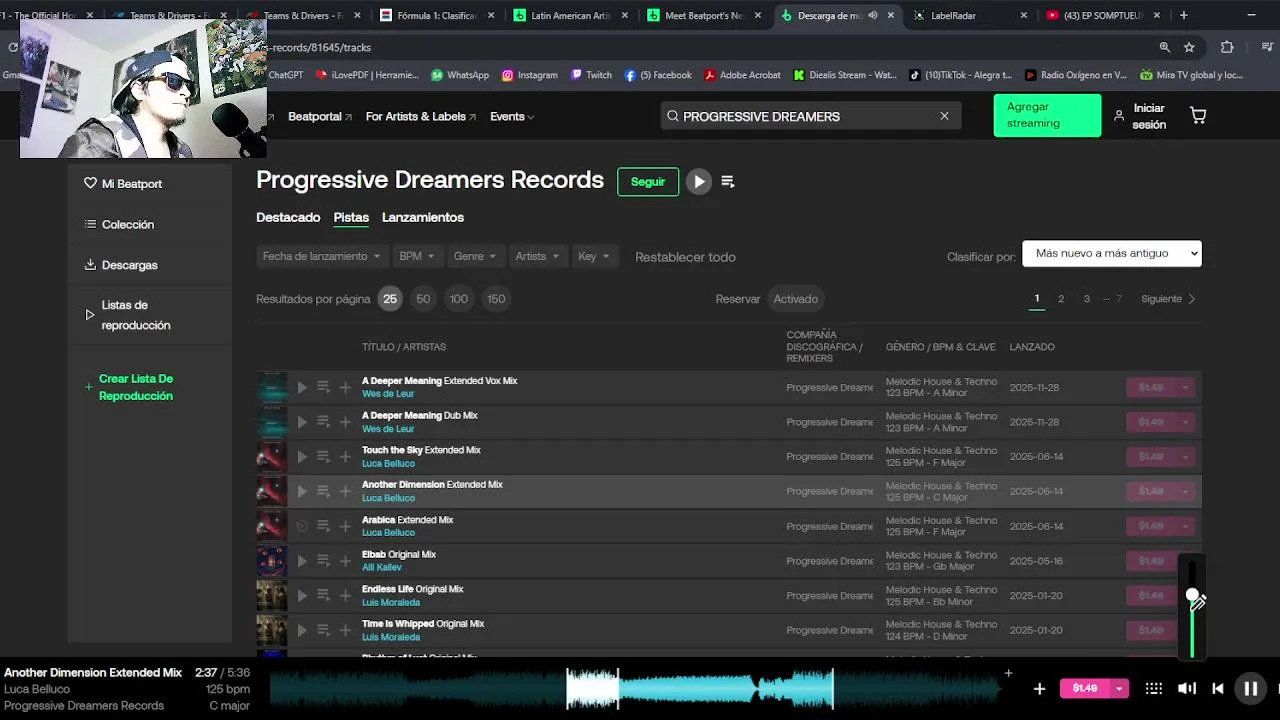
Task: Add A Deeper Meaning Dub Mix to queue
Action: [323, 421]
